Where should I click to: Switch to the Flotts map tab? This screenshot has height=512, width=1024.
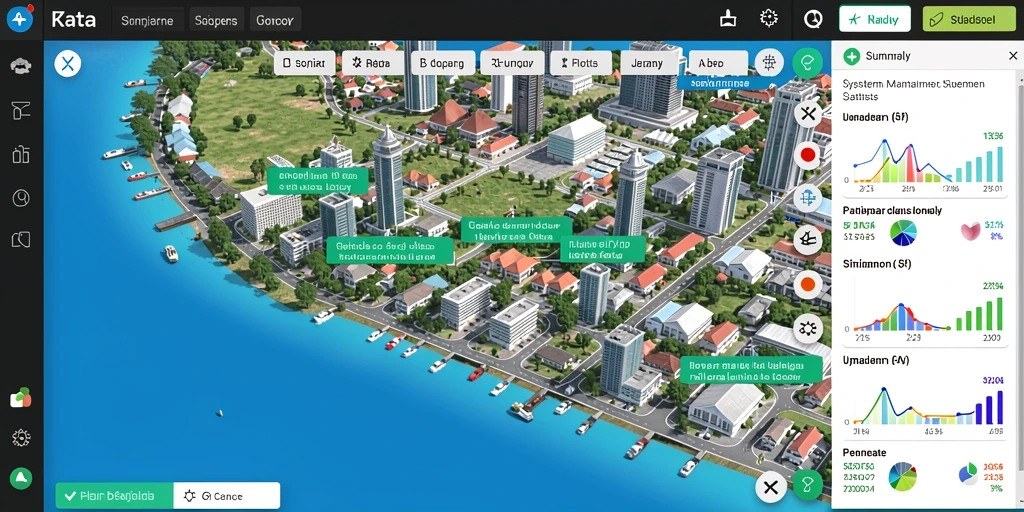[x=581, y=63]
